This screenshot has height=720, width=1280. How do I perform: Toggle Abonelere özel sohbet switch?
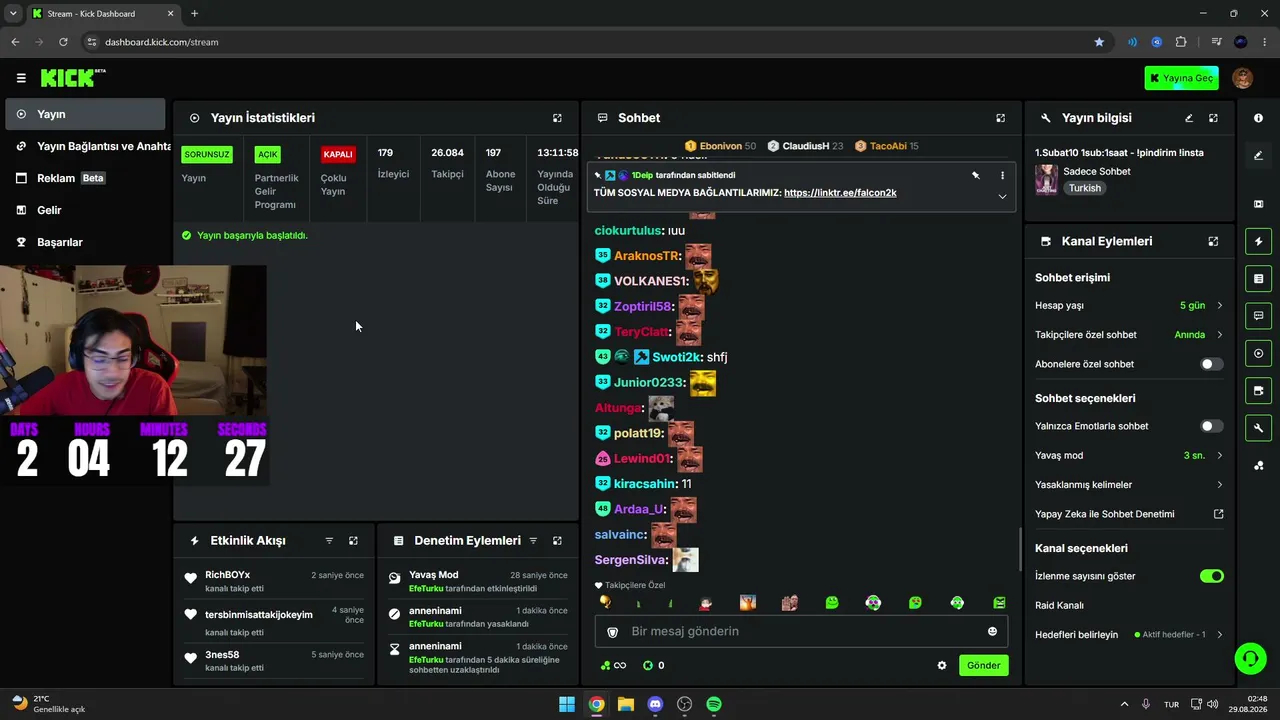point(1211,364)
